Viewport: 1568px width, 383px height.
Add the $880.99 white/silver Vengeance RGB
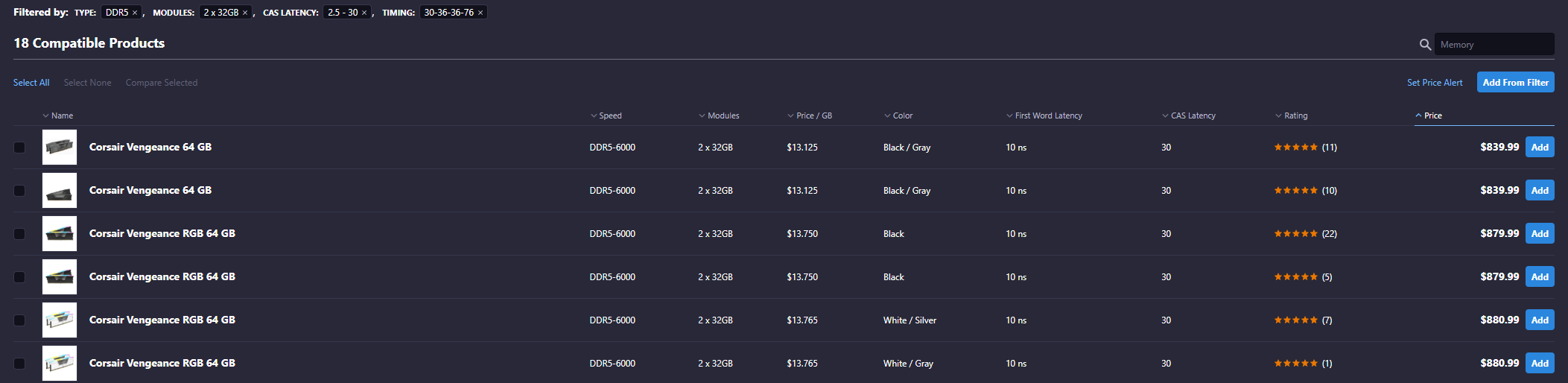click(x=1540, y=320)
